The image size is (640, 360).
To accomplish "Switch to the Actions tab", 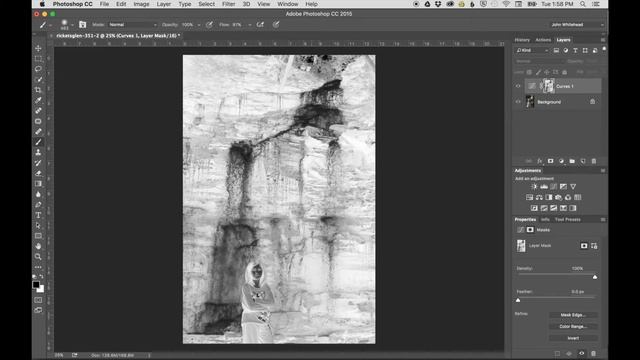I will click(x=543, y=40).
